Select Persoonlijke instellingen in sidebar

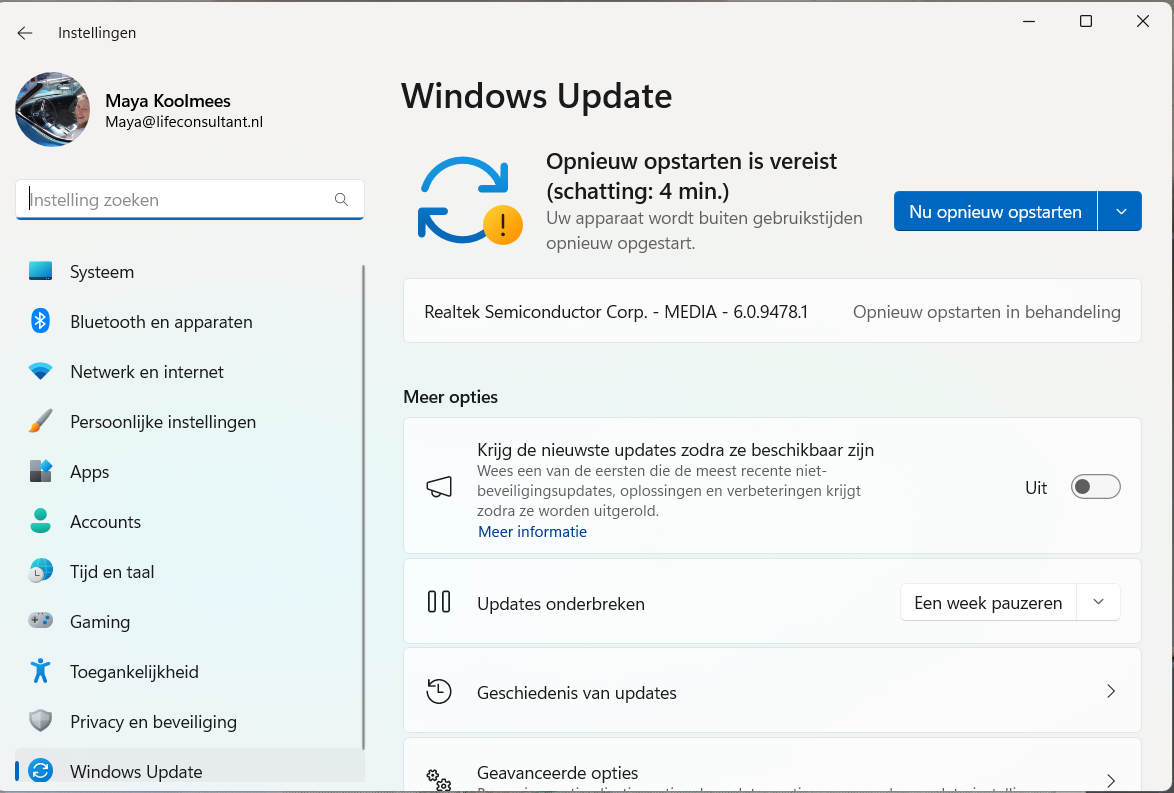pyautogui.click(x=189, y=422)
